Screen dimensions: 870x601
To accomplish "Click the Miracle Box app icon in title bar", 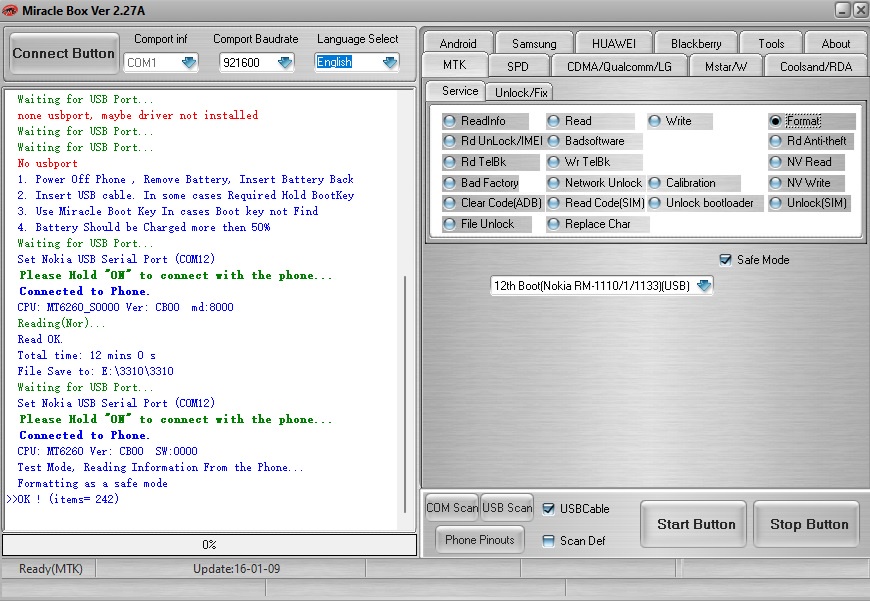I will 9,11.
